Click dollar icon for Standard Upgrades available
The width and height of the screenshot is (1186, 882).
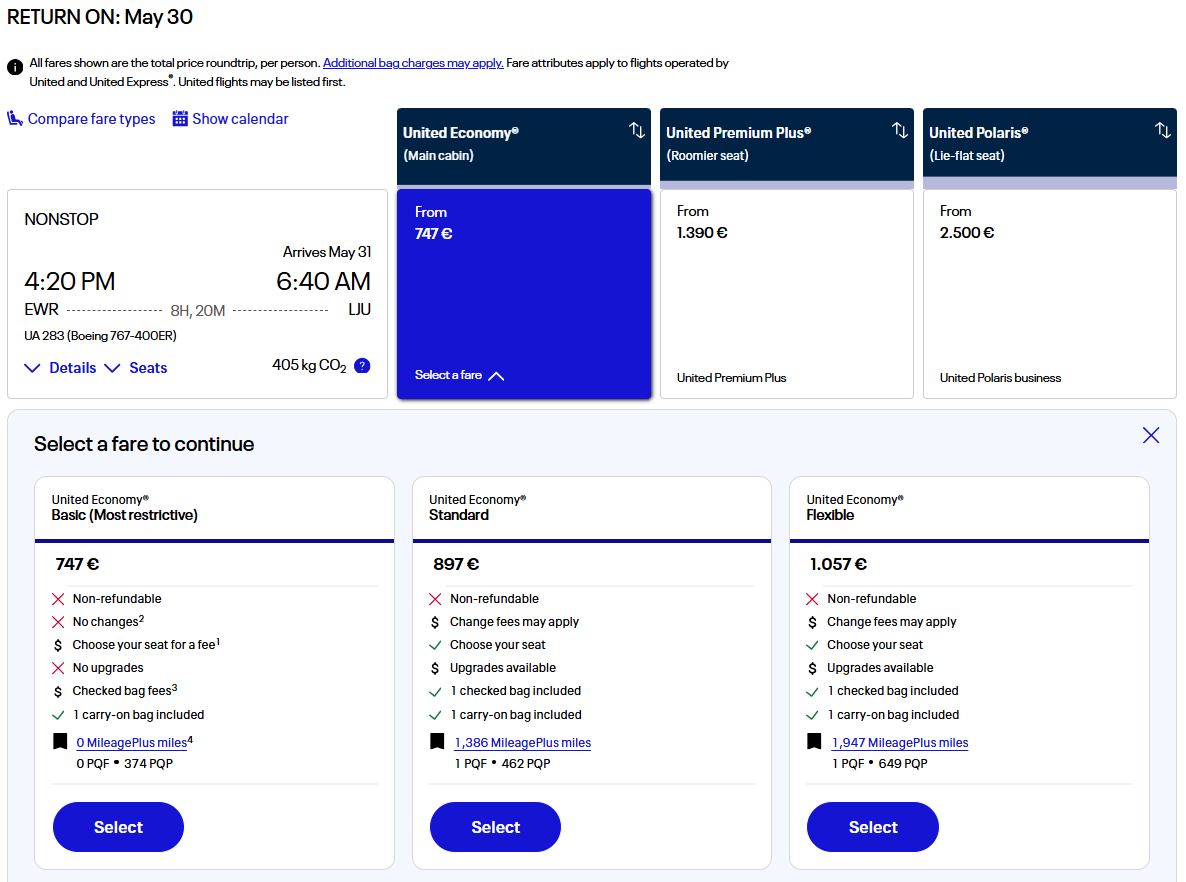click(435, 668)
